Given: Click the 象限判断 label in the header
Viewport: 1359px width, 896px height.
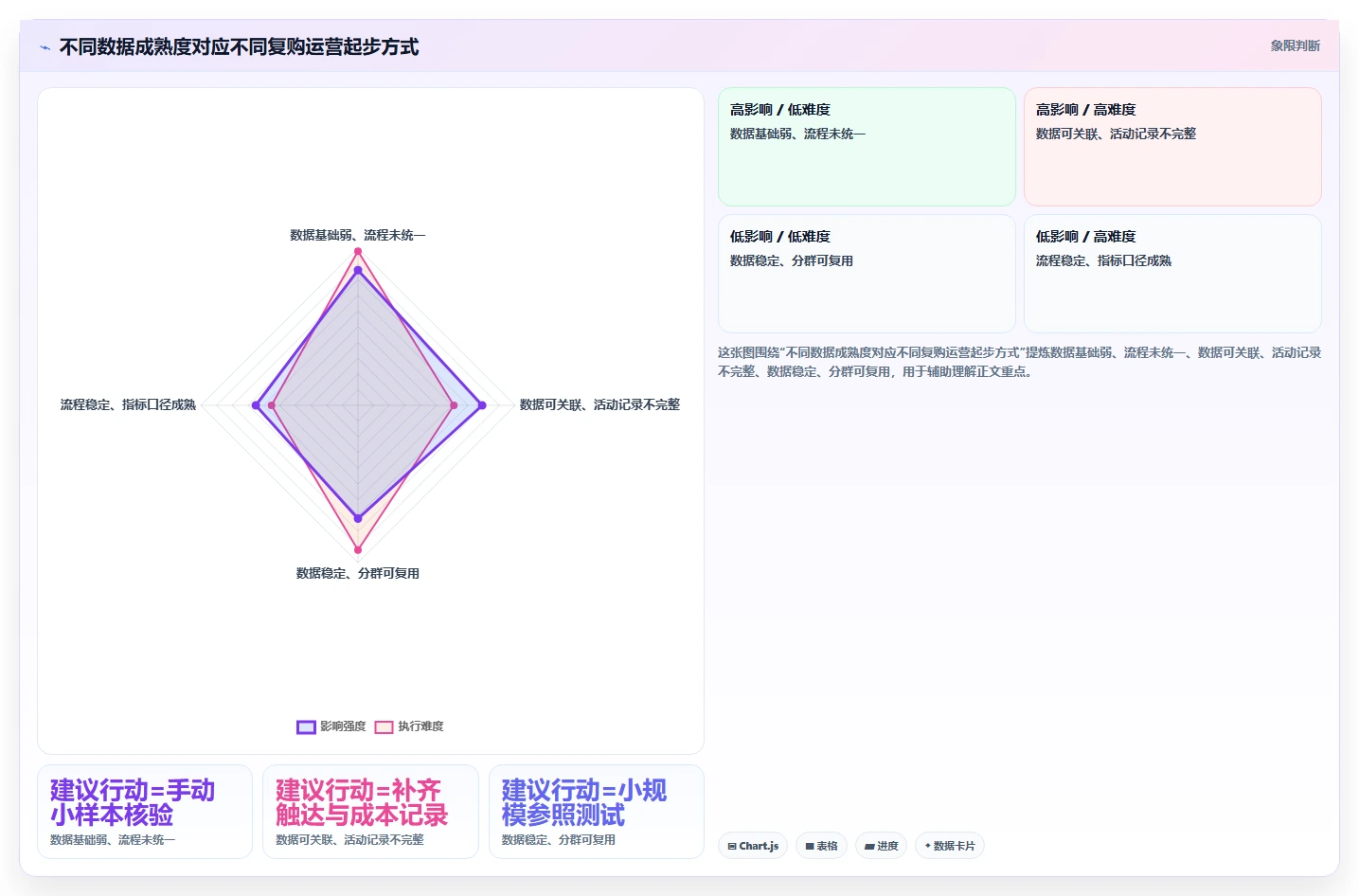Looking at the screenshot, I should point(1295,45).
